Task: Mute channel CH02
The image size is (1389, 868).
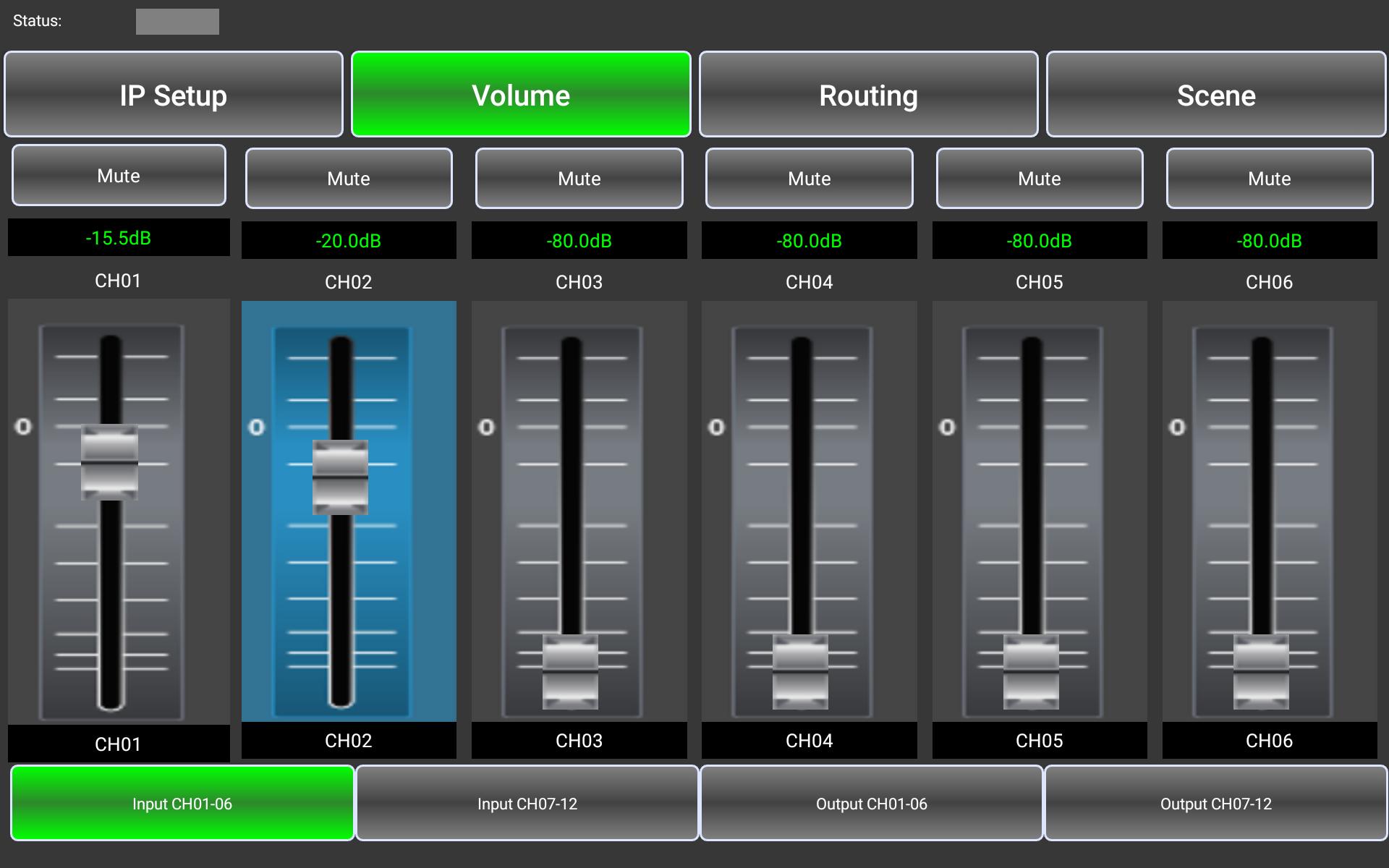Action: (349, 178)
